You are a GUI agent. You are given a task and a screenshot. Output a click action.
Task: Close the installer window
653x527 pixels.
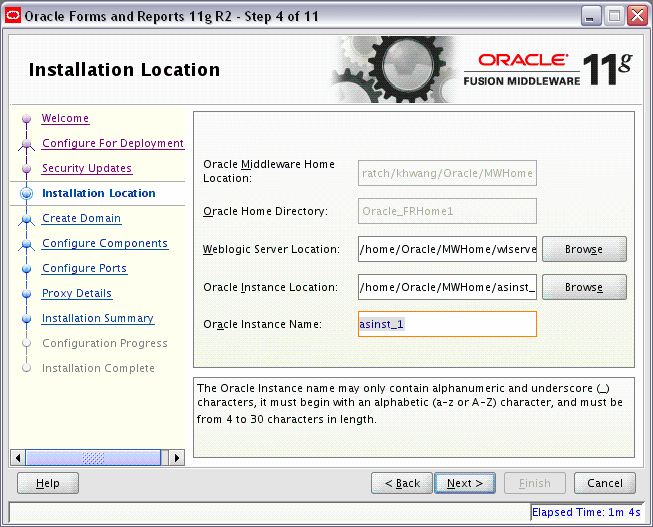[638, 16]
